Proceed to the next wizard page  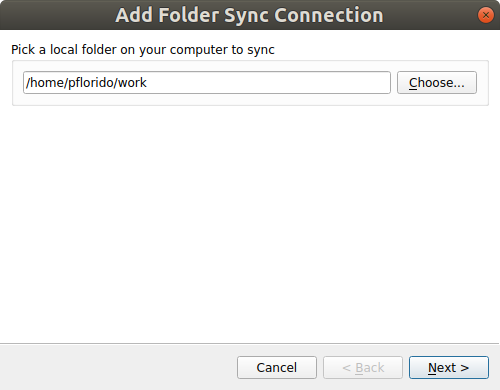pyautogui.click(x=449, y=367)
